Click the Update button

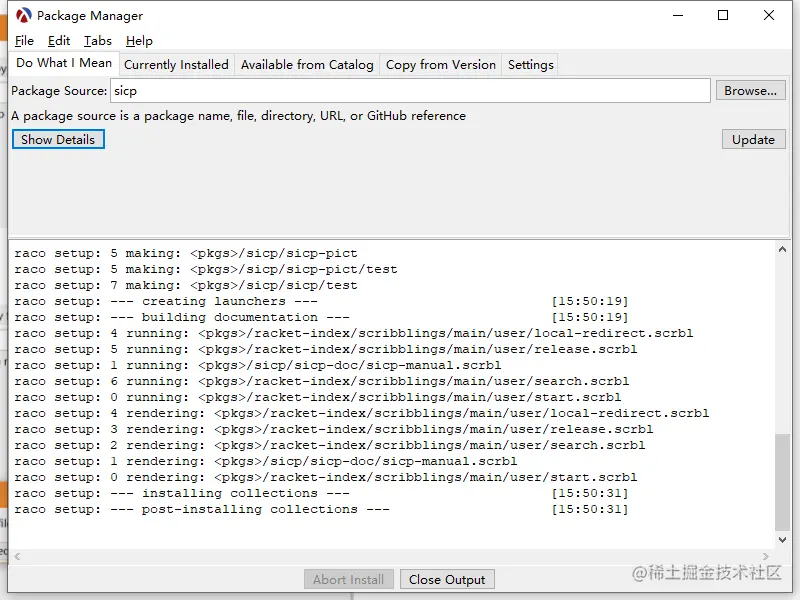tap(753, 139)
